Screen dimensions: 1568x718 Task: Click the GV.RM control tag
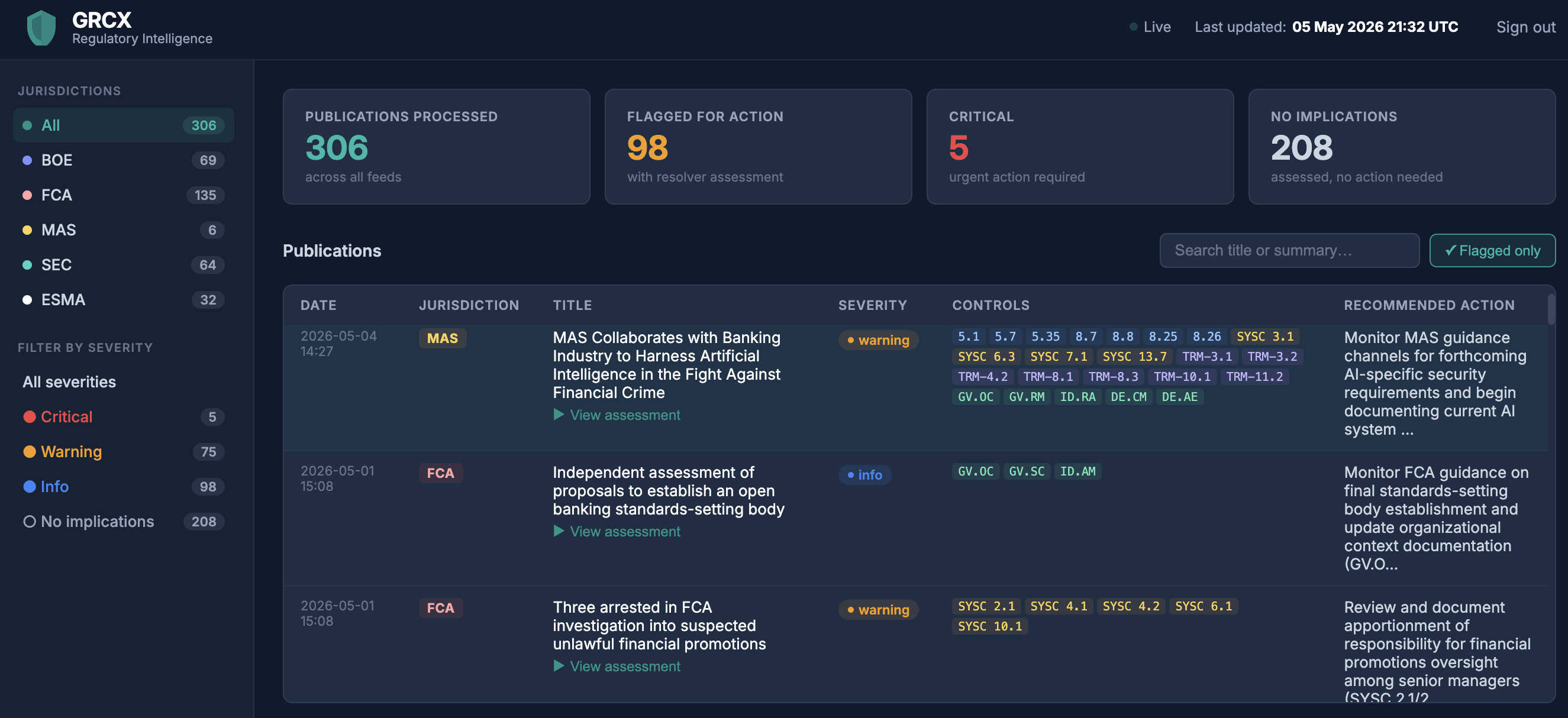1026,397
